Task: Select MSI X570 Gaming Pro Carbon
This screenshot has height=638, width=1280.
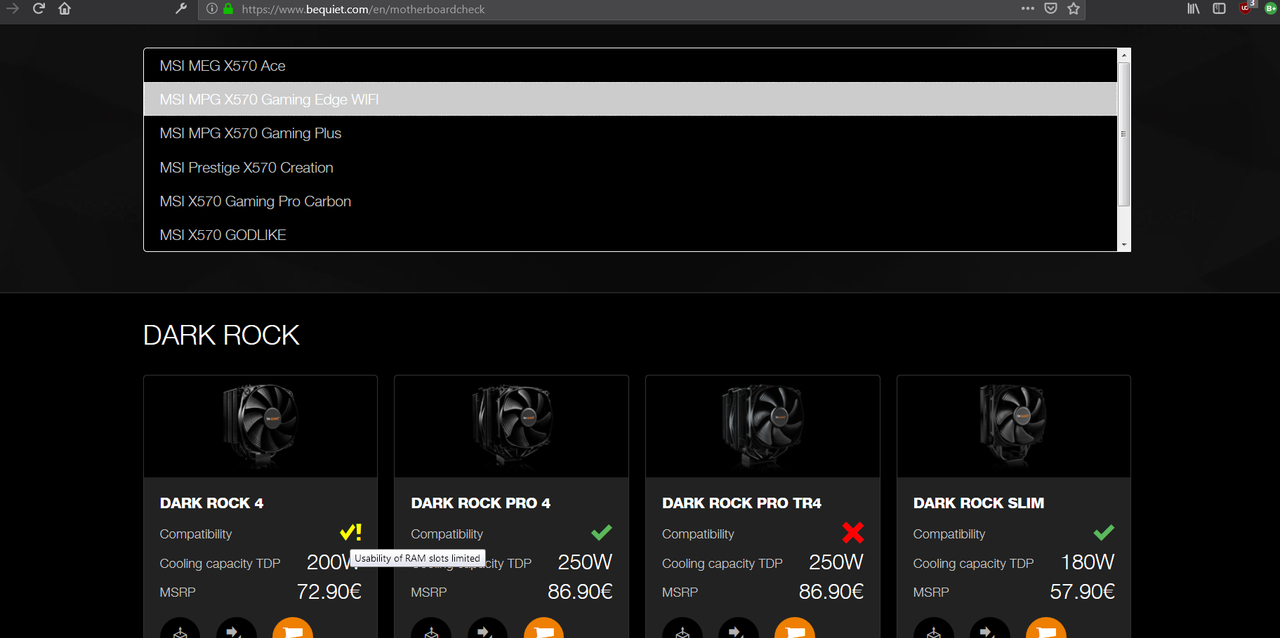Action: coord(630,201)
